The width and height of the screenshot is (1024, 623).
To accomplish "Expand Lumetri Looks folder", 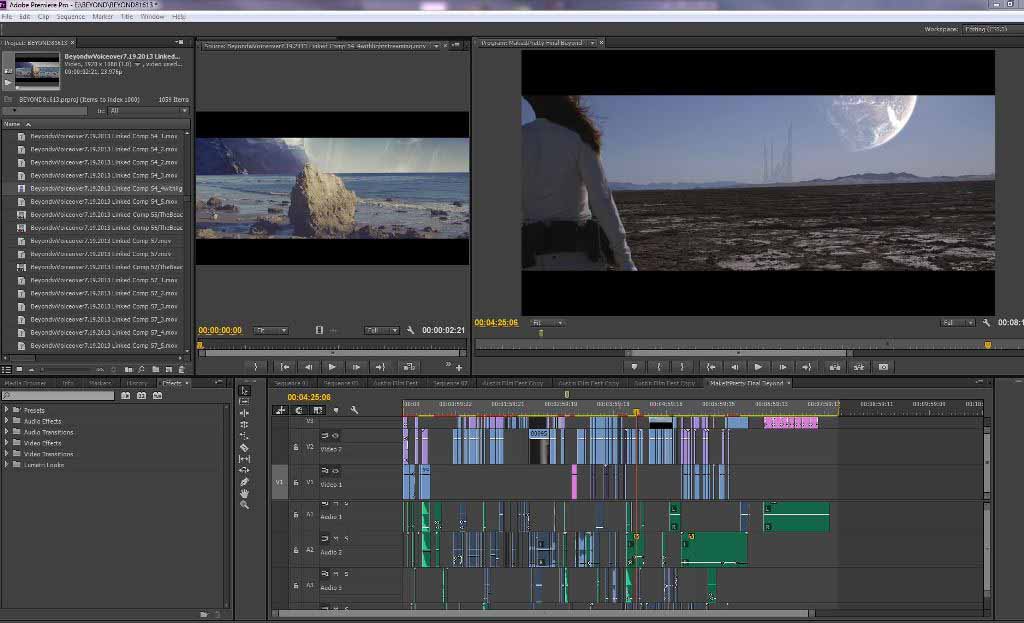I will point(7,464).
